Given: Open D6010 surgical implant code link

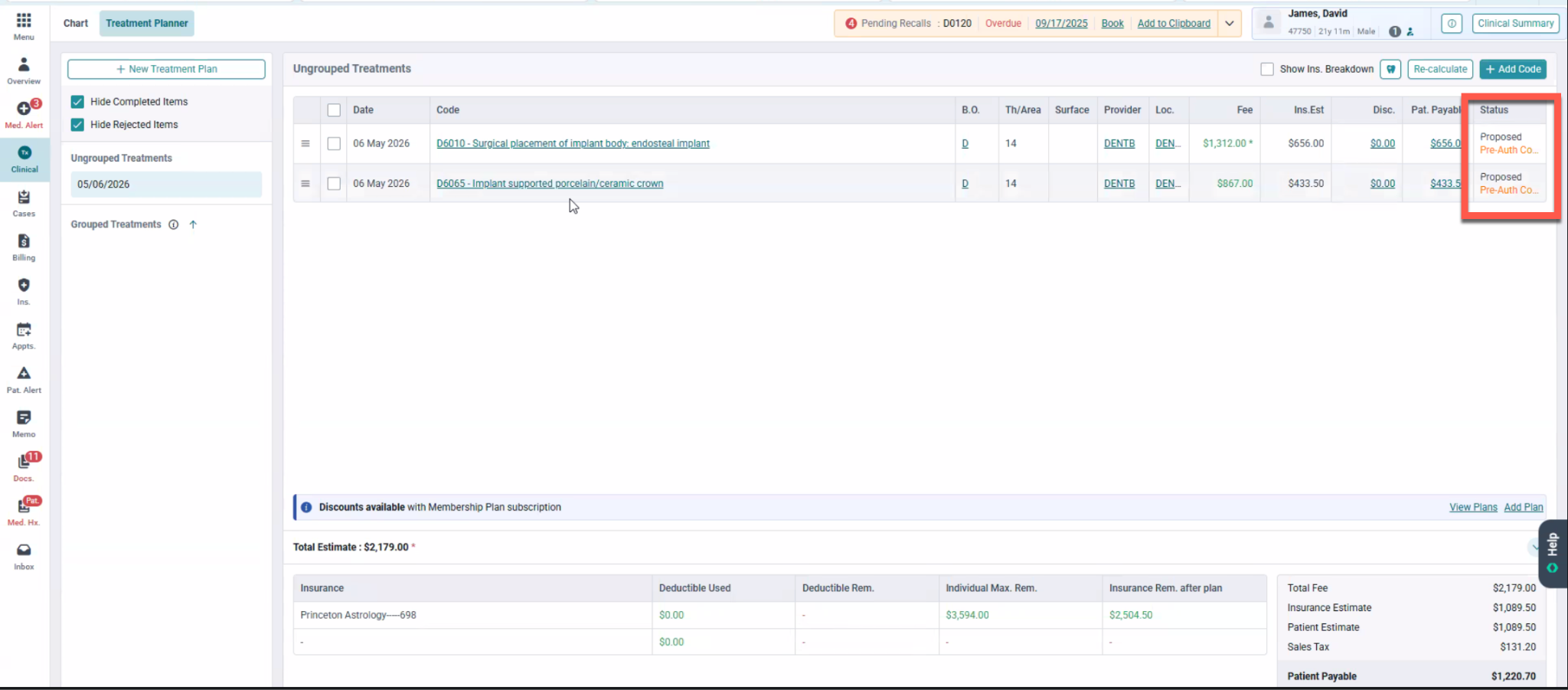Looking at the screenshot, I should click(573, 143).
